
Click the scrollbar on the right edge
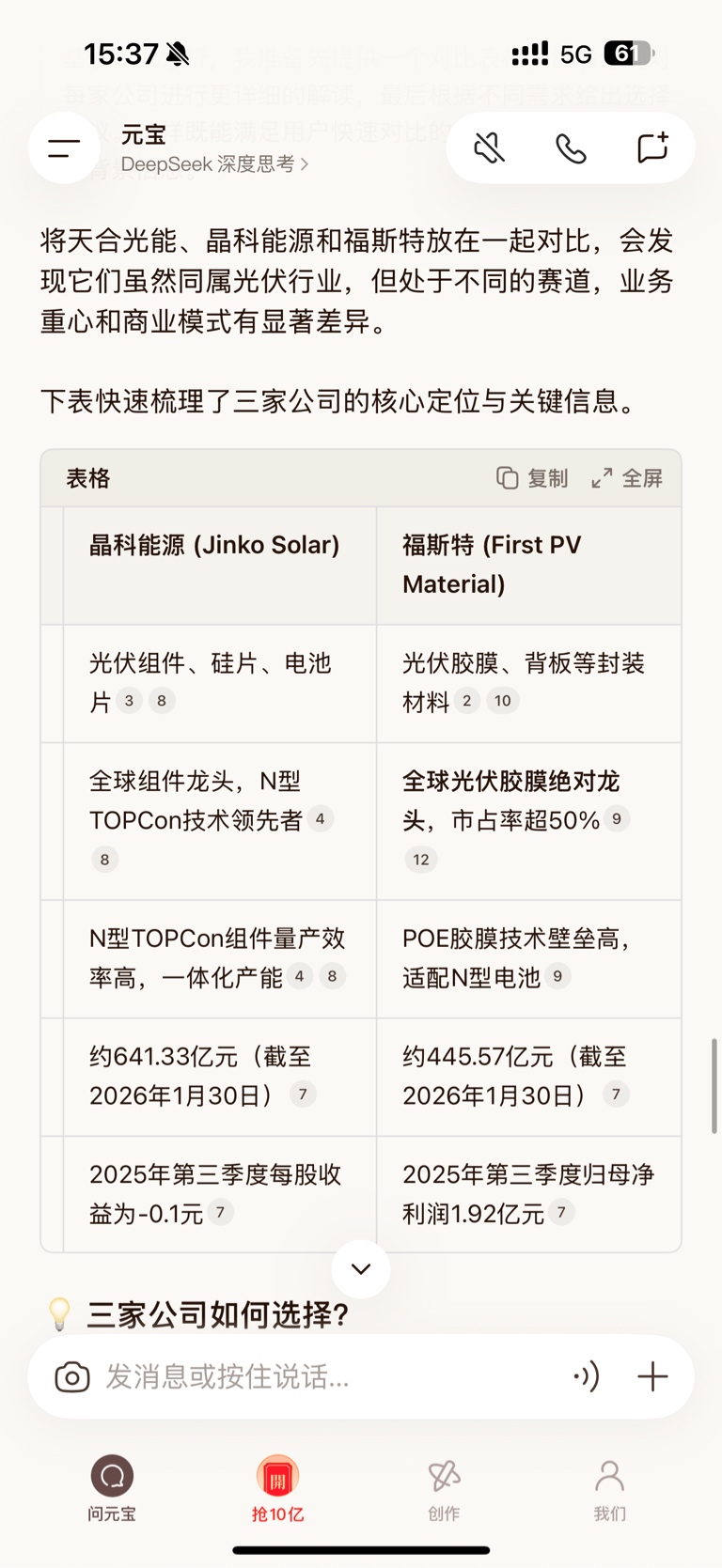coord(714,1085)
